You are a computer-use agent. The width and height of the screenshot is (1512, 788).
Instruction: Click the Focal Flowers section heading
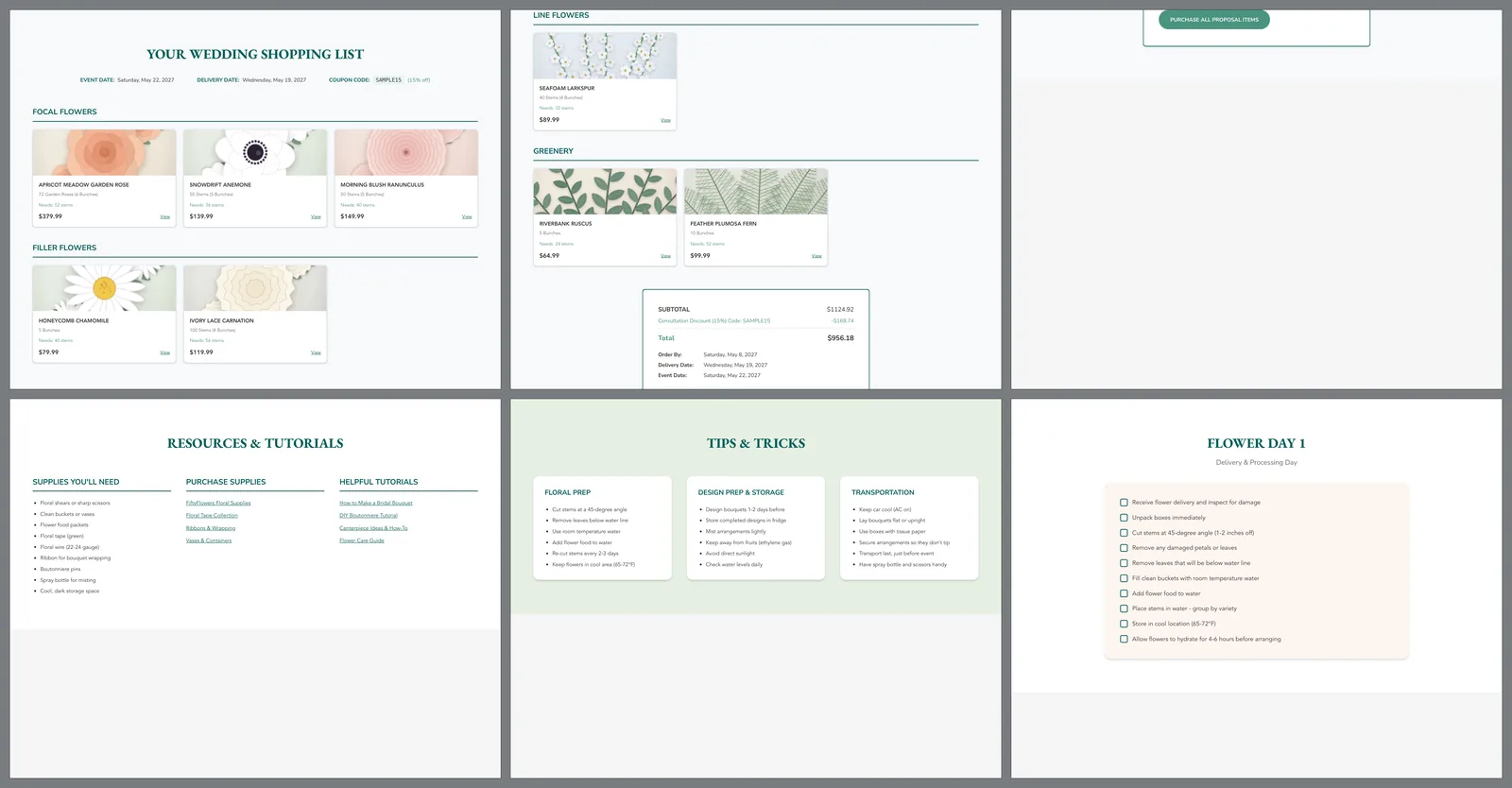[64, 111]
